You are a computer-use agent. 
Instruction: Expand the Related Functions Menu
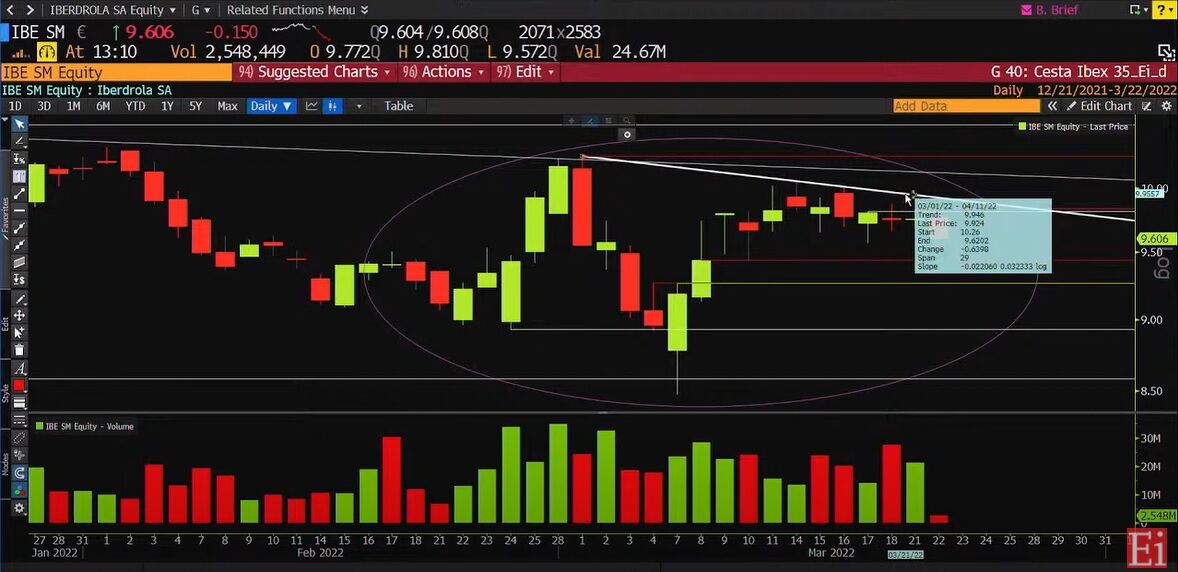coord(298,10)
